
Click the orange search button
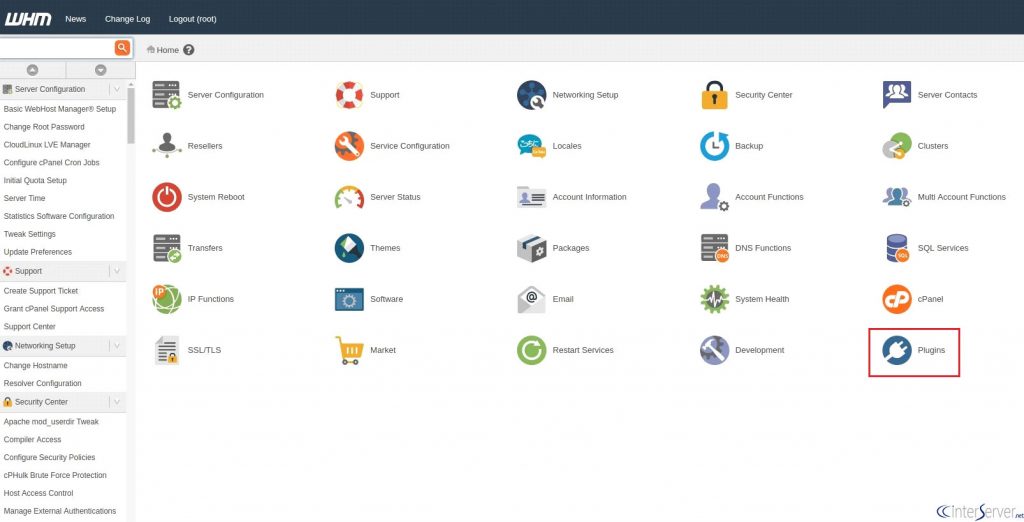122,48
